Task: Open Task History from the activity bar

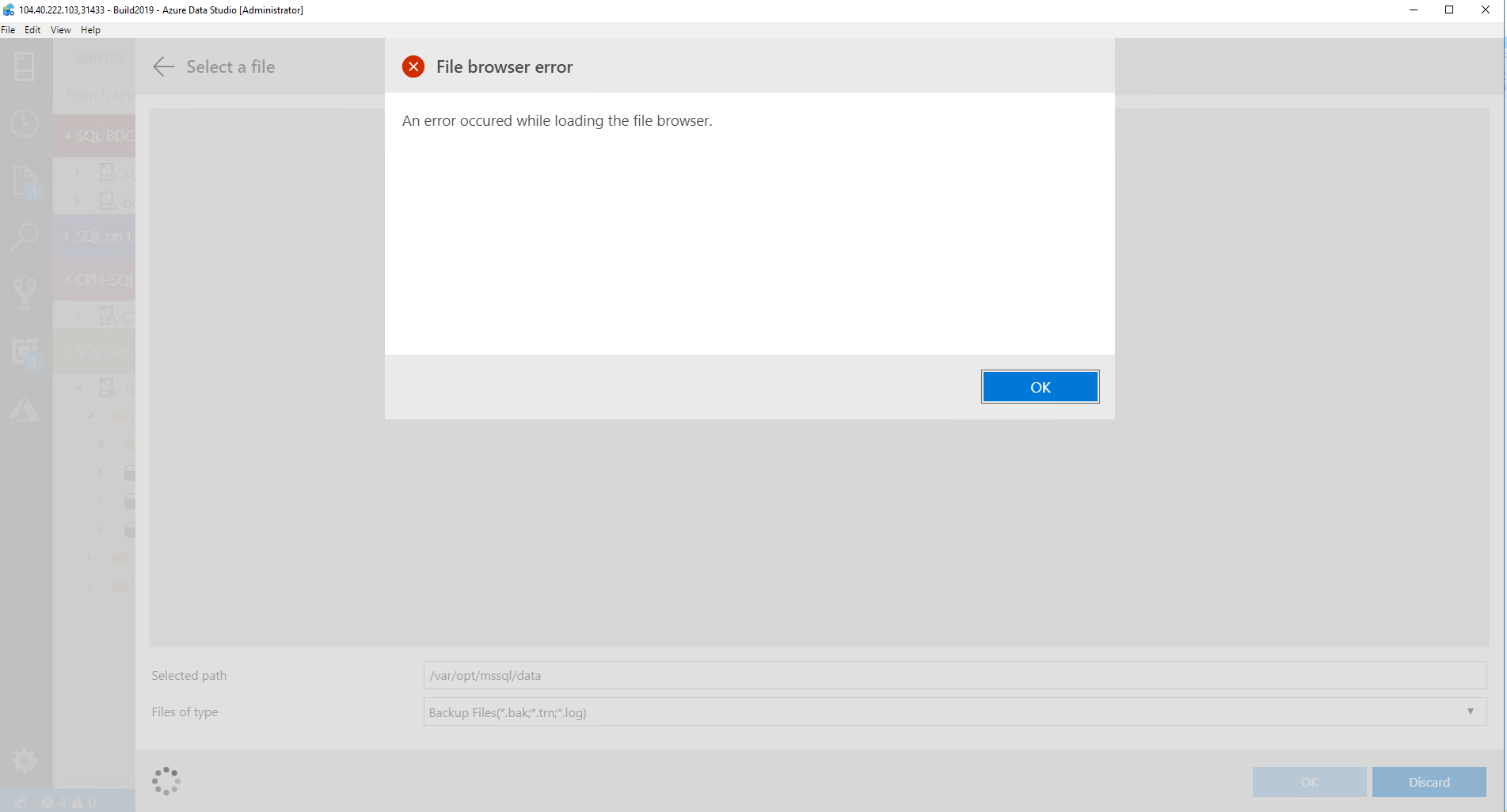Action: (x=25, y=124)
